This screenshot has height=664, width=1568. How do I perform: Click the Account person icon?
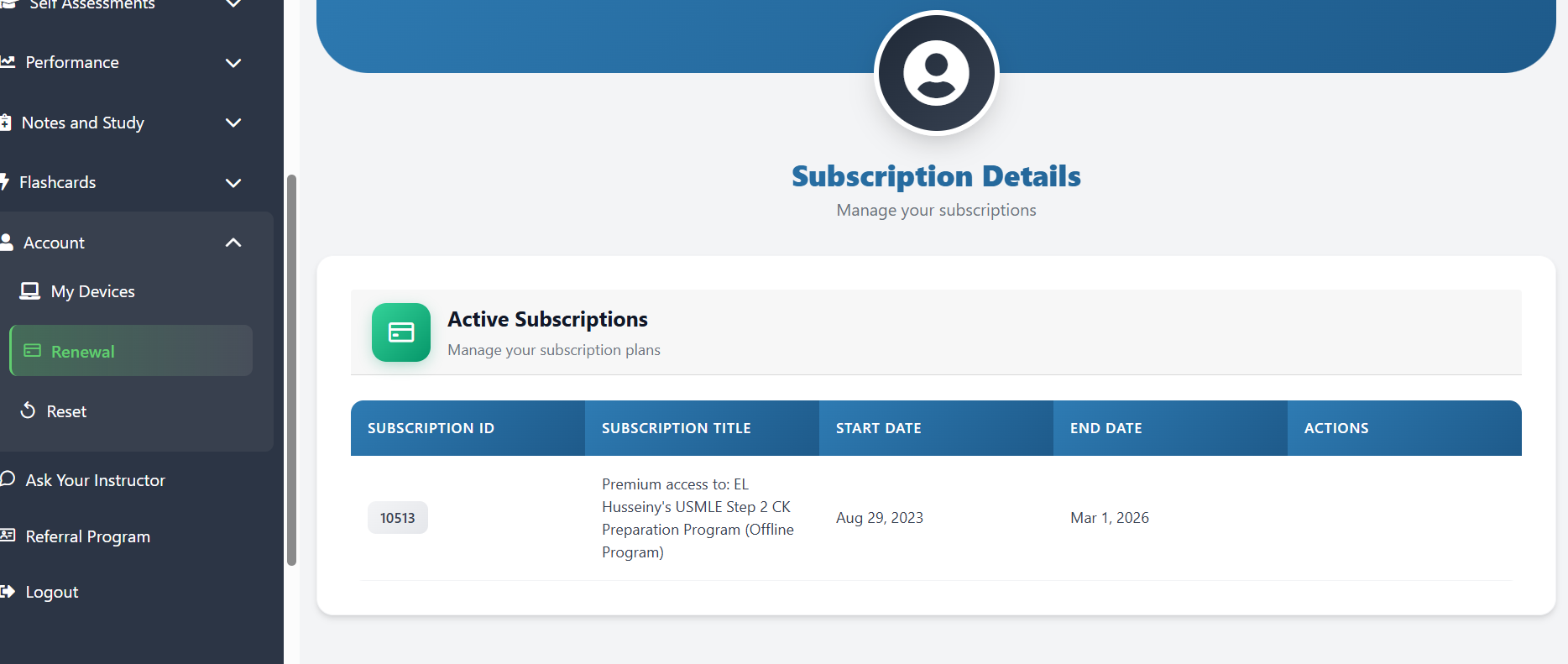(x=7, y=243)
